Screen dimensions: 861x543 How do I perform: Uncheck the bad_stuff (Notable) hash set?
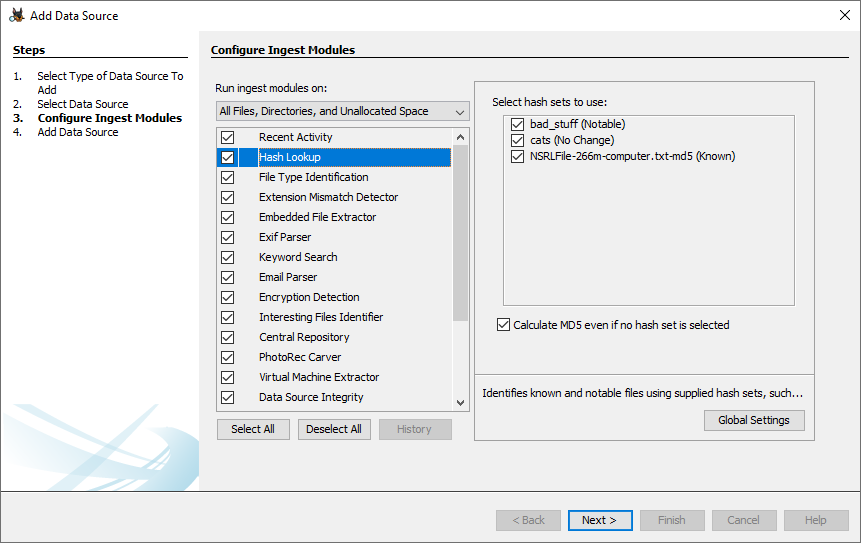517,124
